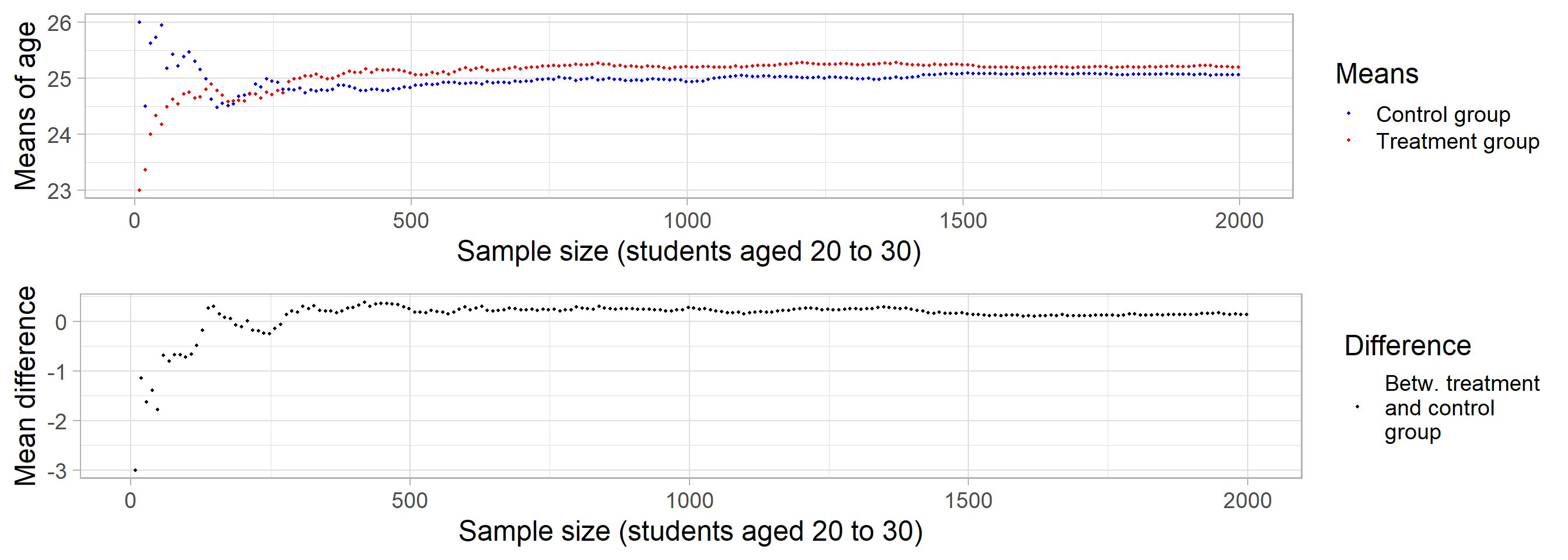Click the "Means" legend title

pos(1376,73)
